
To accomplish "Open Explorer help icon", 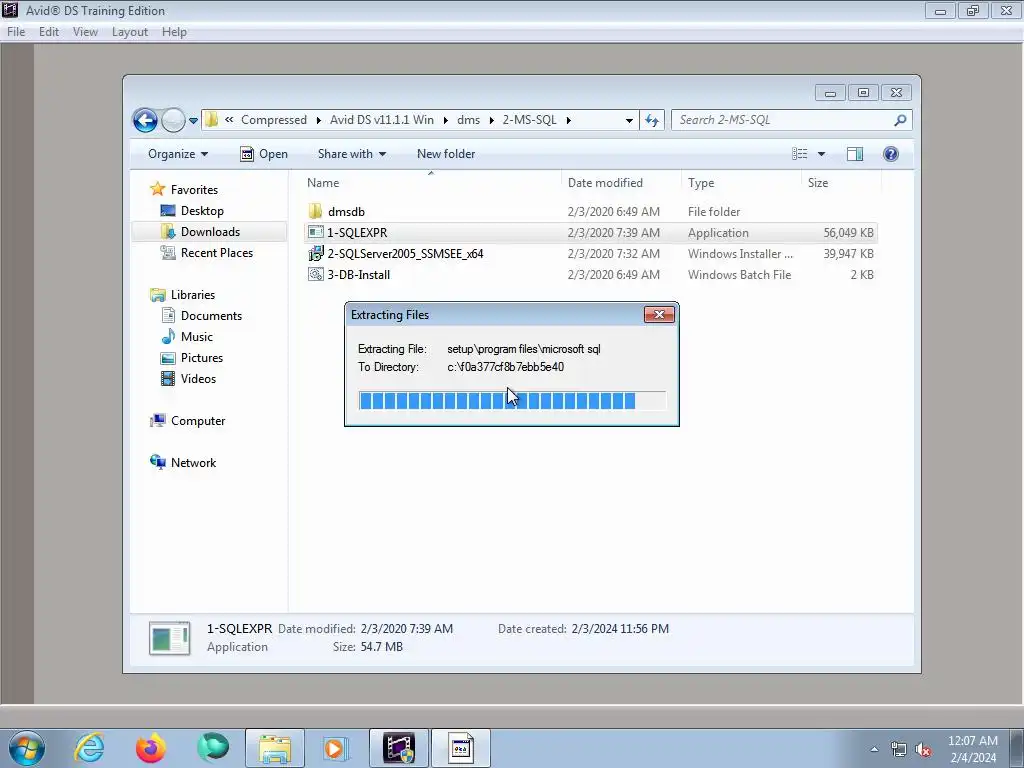I will pyautogui.click(x=891, y=154).
